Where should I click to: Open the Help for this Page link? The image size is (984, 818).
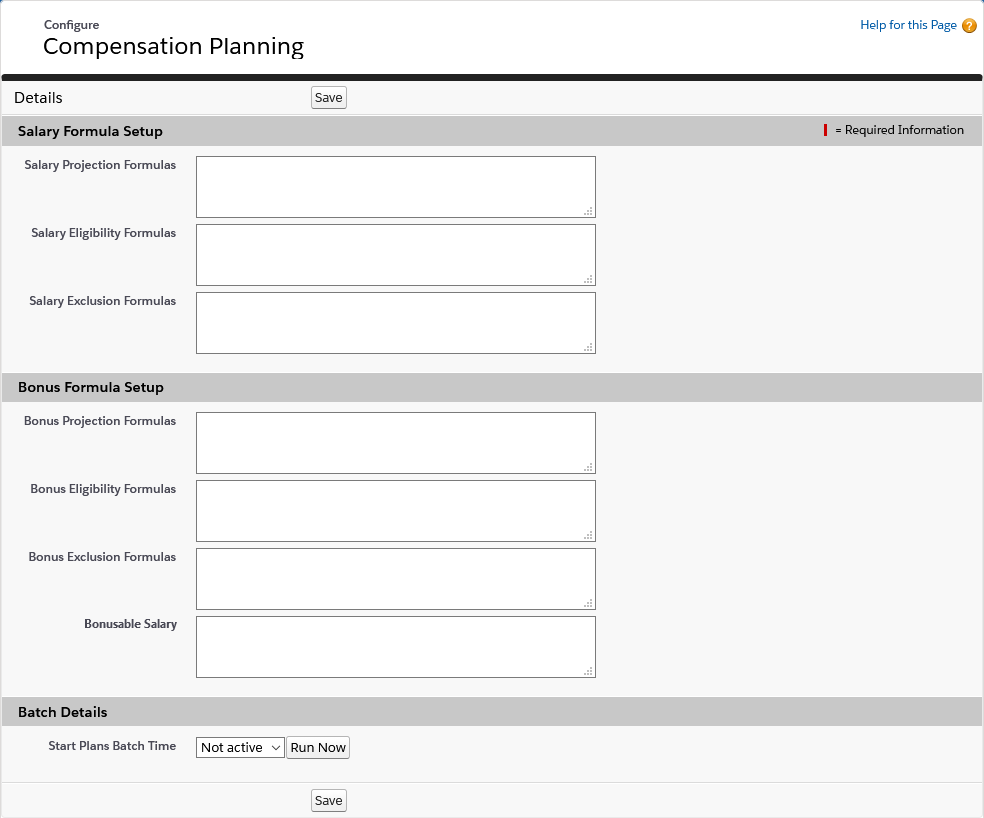[908, 25]
